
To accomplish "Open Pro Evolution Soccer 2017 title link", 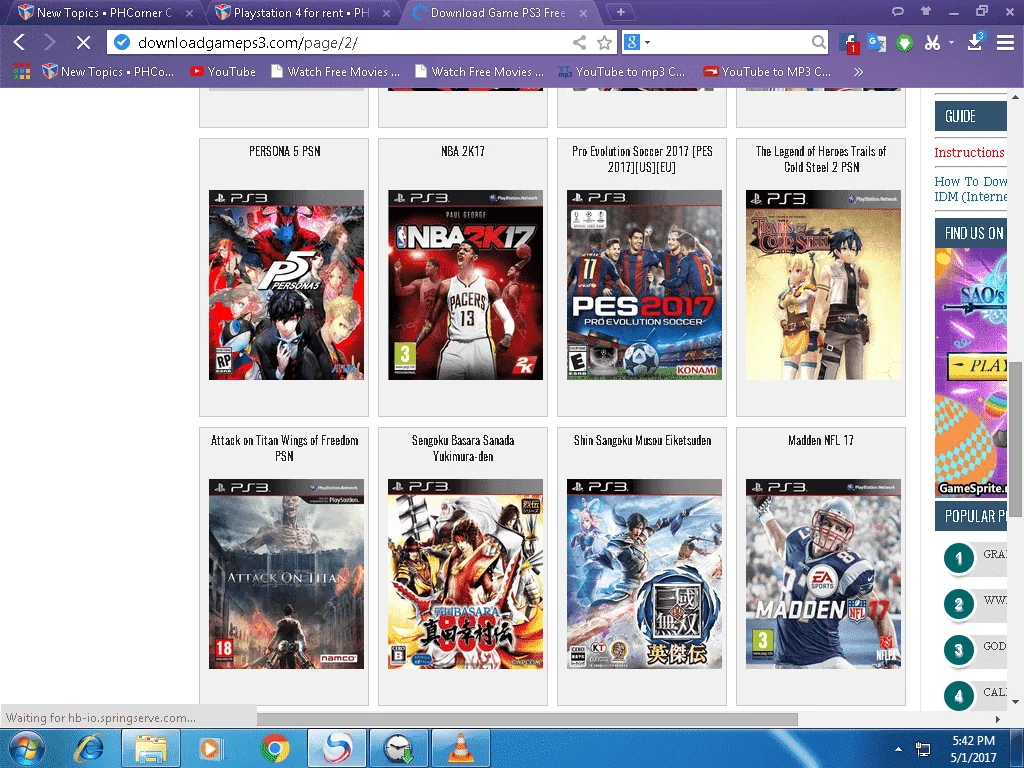I will [642, 159].
